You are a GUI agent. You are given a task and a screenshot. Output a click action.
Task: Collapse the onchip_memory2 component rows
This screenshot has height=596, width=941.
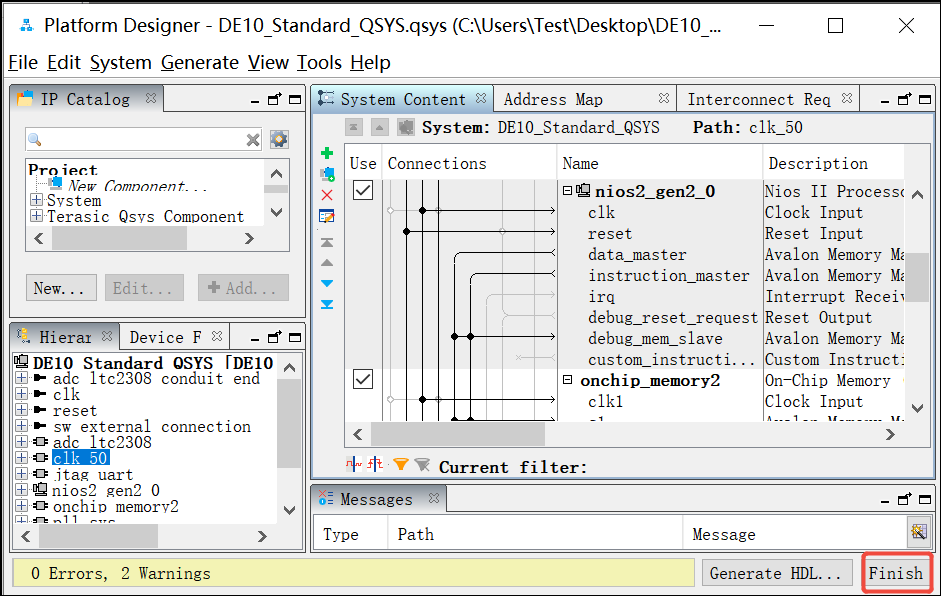point(567,380)
